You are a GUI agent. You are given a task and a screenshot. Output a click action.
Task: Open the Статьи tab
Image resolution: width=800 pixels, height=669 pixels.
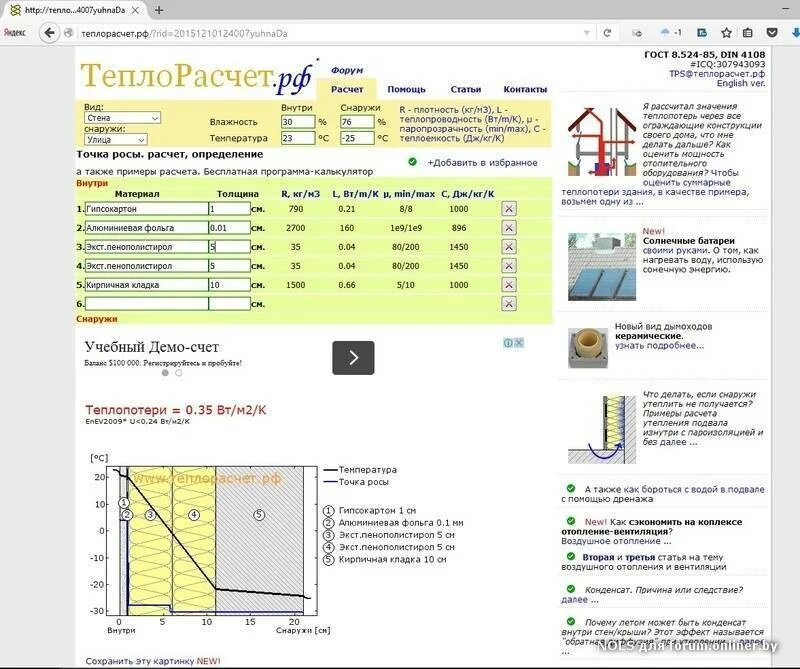465,89
